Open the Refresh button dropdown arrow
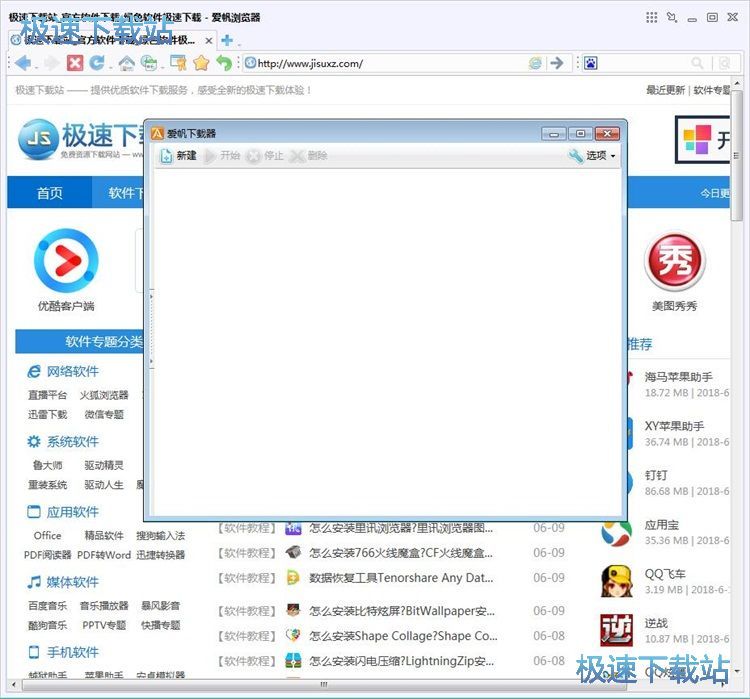Viewport: 750px width, 699px height. point(109,66)
